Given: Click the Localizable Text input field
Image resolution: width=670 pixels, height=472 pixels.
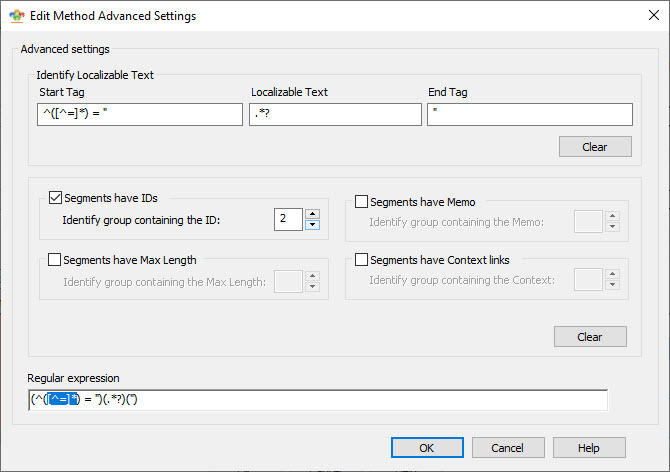Looking at the screenshot, I should tap(335, 114).
